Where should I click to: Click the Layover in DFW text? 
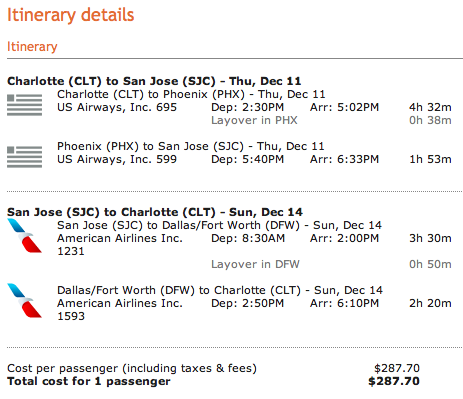255,264
